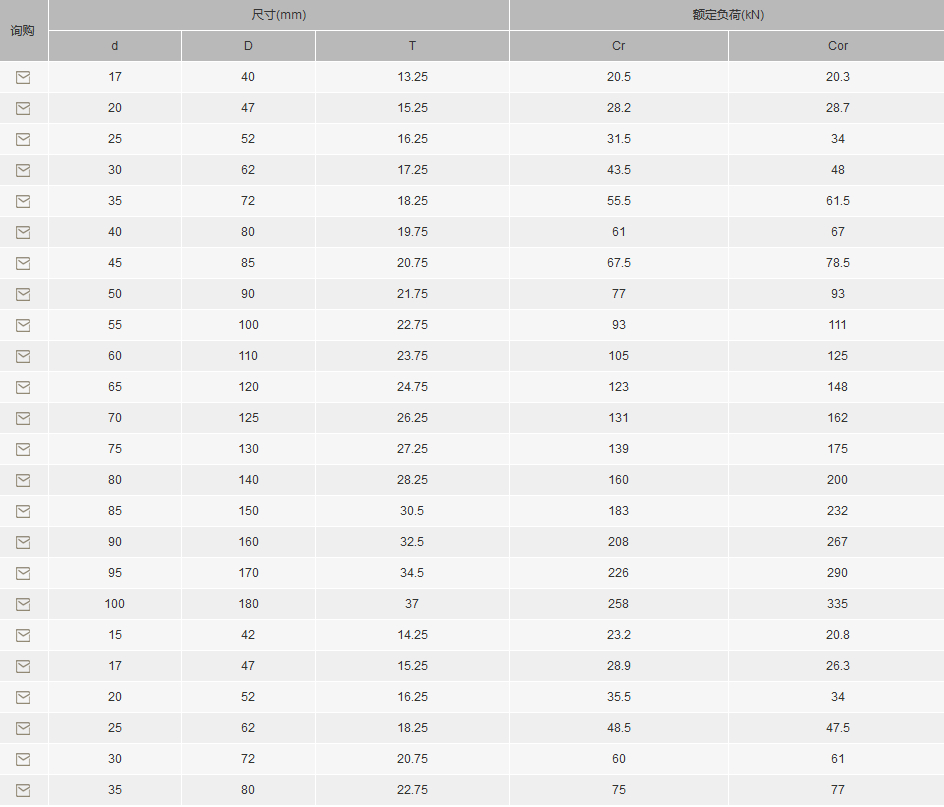Click the Cr column header
This screenshot has height=807, width=944.
pyautogui.click(x=619, y=46)
